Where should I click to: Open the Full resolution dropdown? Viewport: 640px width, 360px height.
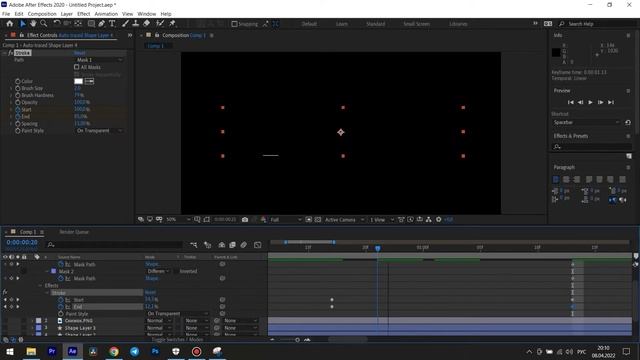tap(286, 220)
